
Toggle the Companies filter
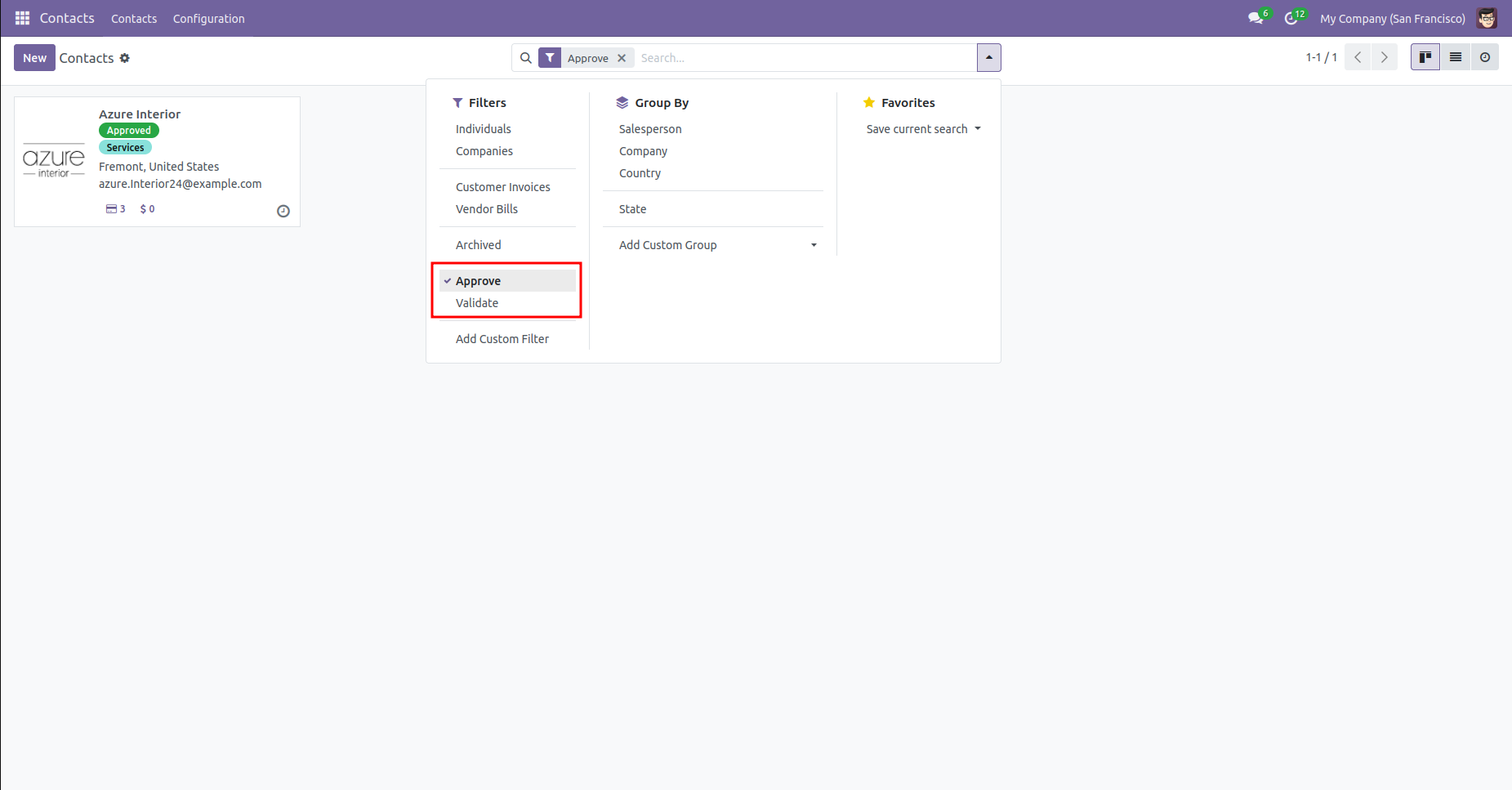coord(484,151)
